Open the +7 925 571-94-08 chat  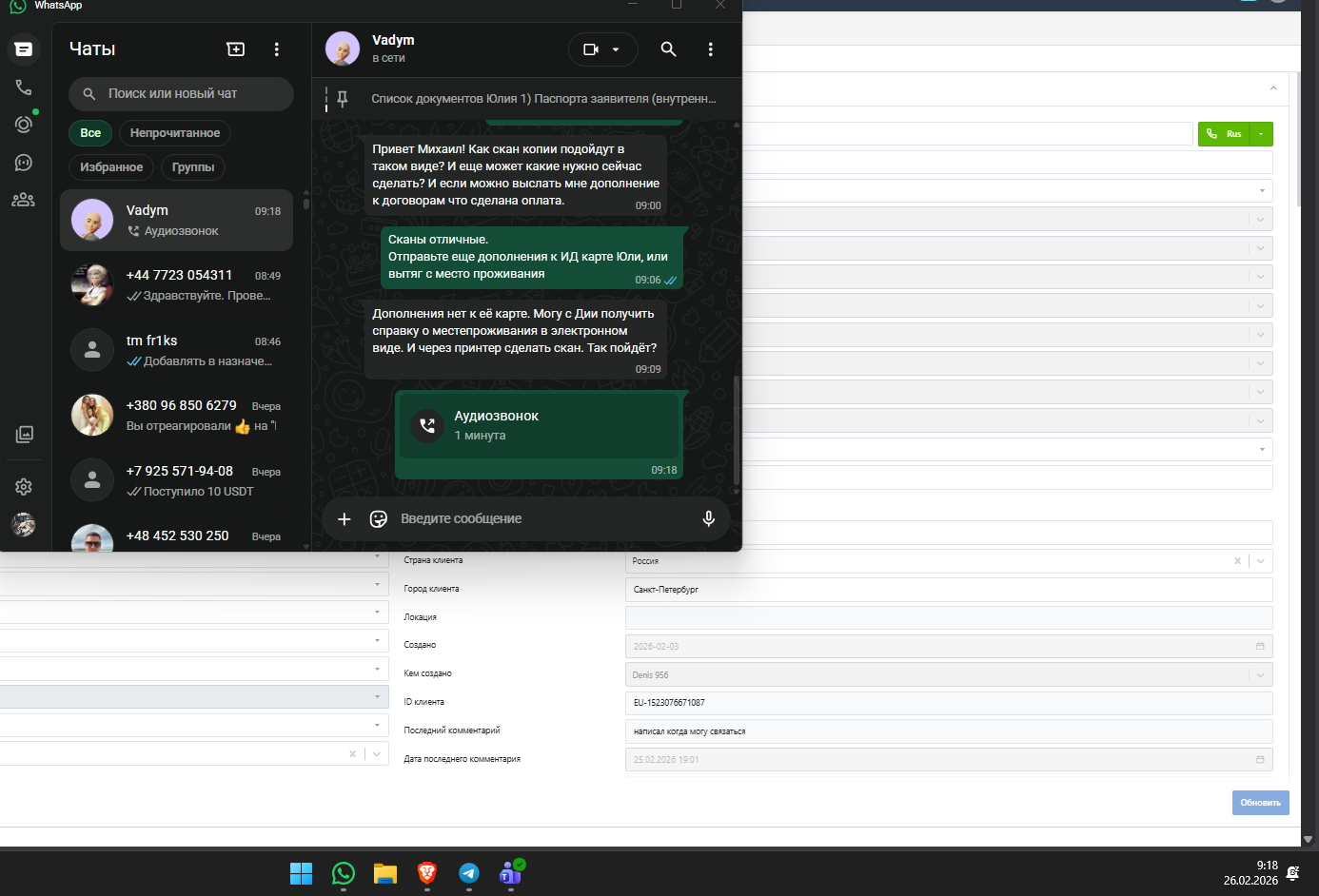(x=176, y=480)
